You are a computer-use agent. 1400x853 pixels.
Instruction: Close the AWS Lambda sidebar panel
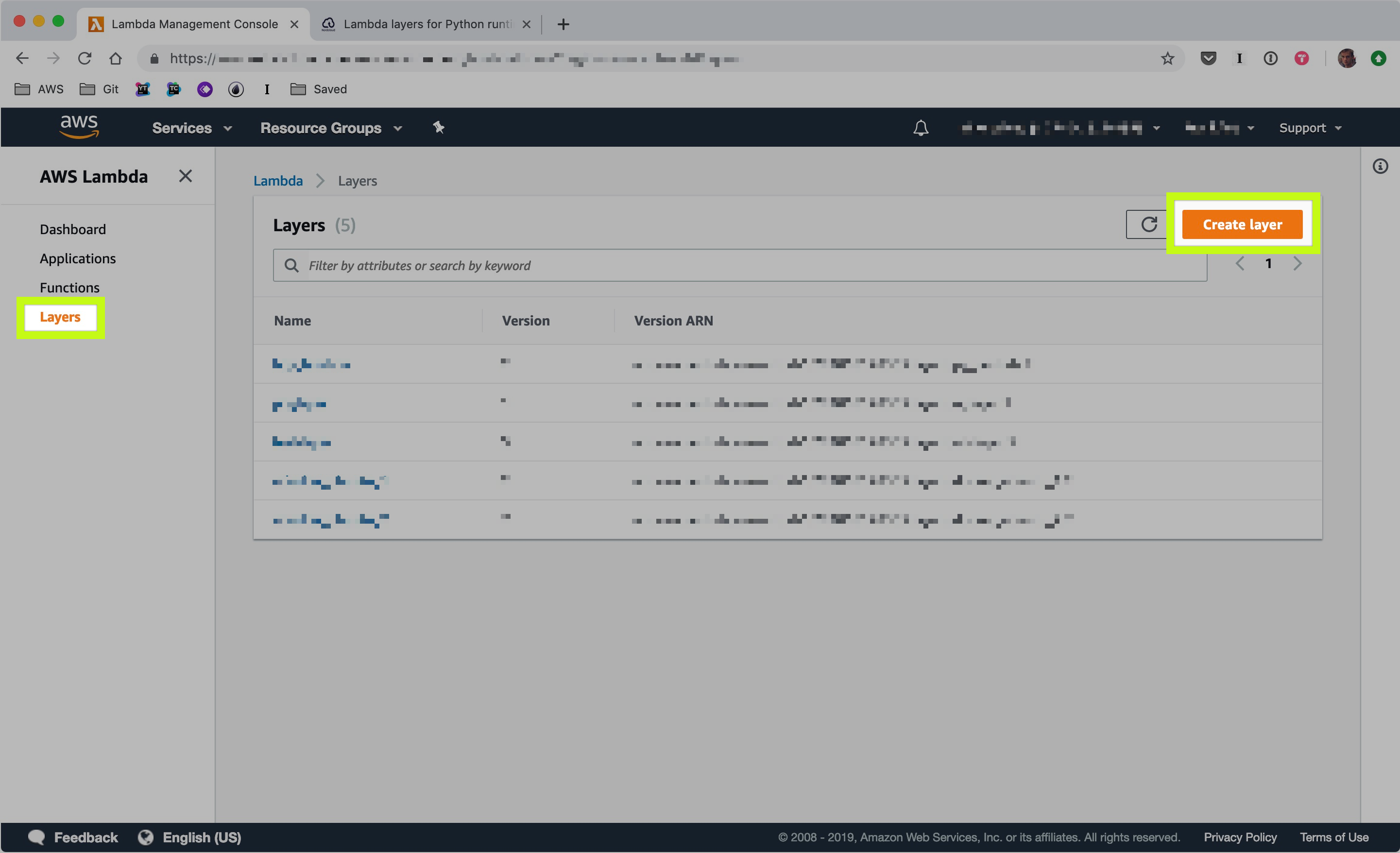pyautogui.click(x=185, y=176)
